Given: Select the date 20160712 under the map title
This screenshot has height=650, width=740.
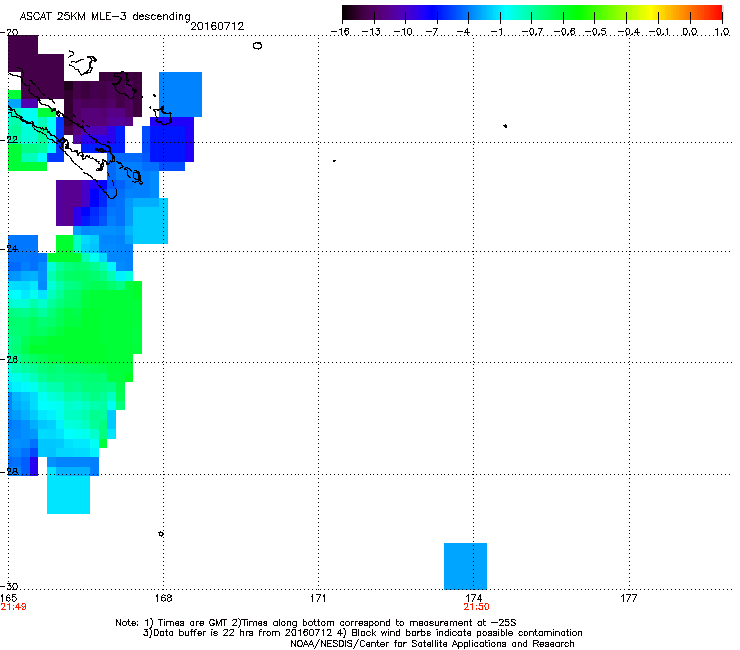Looking at the screenshot, I should point(217,26).
